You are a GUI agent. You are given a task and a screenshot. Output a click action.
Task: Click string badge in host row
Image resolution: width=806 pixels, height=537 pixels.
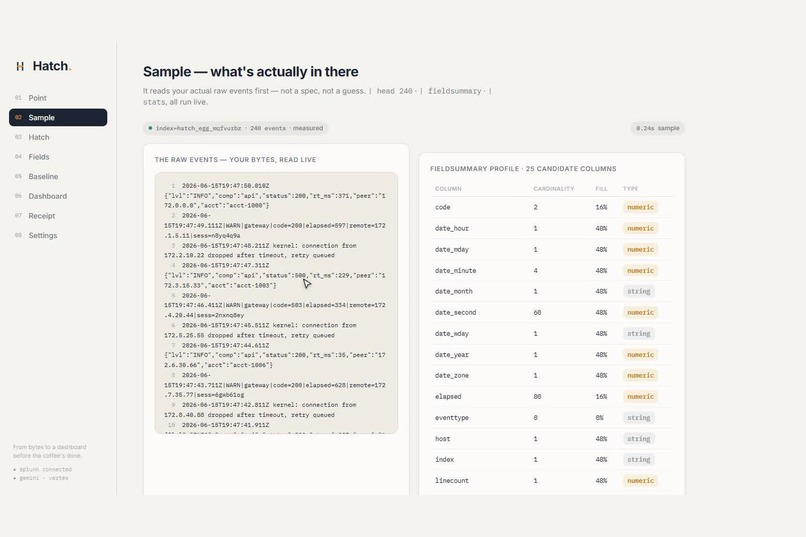coord(638,438)
